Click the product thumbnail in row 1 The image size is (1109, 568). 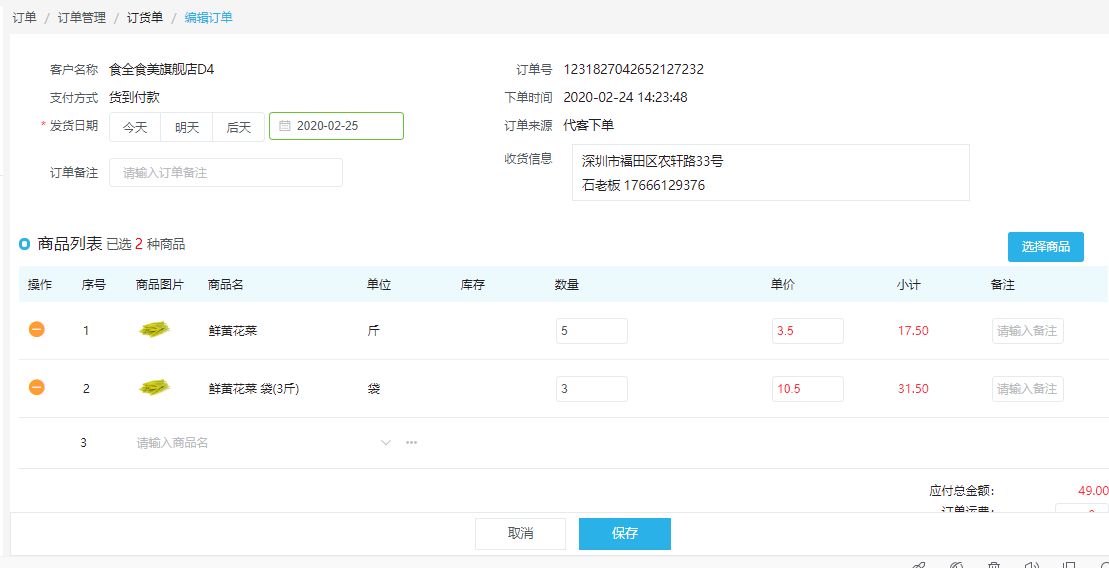tap(155, 329)
